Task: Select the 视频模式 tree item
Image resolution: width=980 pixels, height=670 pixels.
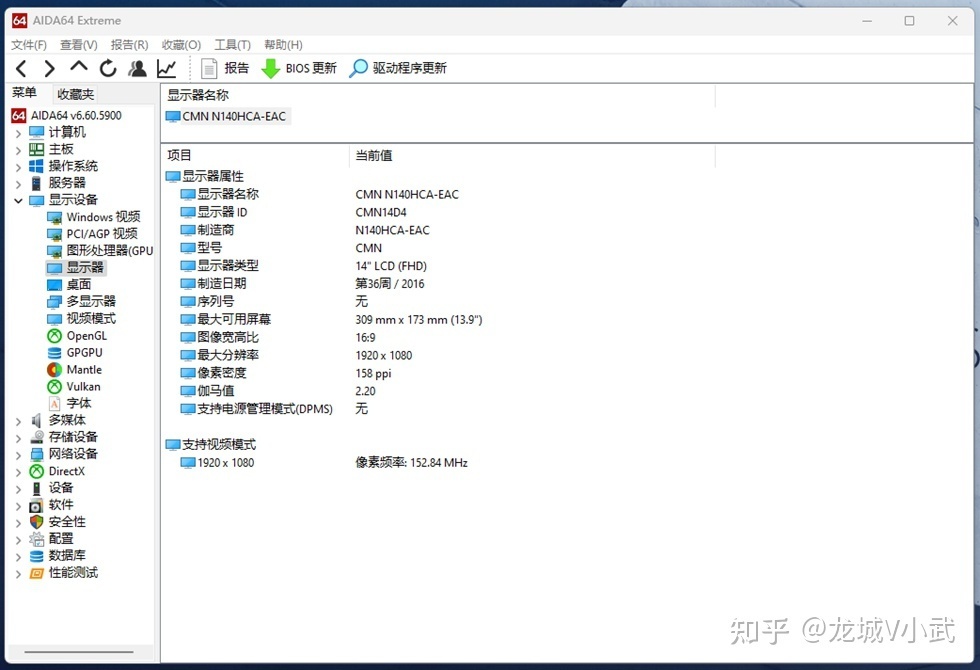Action: click(81, 318)
